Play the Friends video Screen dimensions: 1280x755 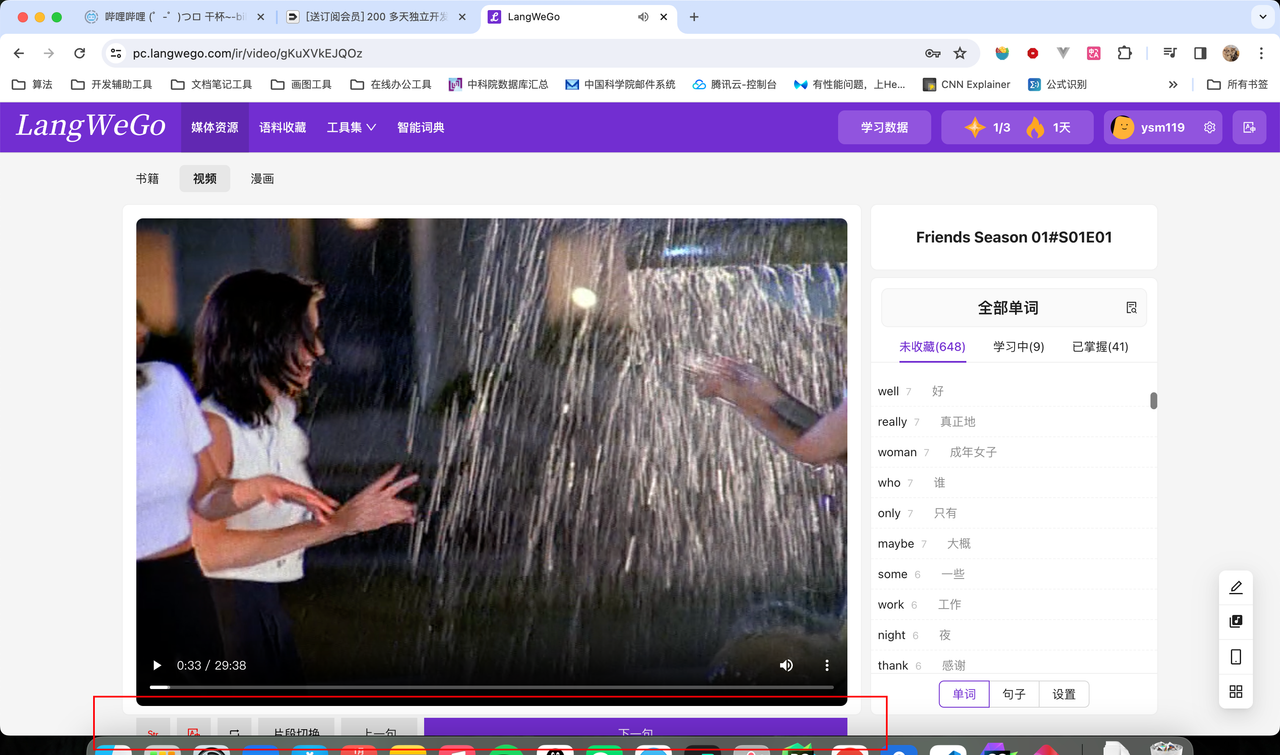(156, 665)
